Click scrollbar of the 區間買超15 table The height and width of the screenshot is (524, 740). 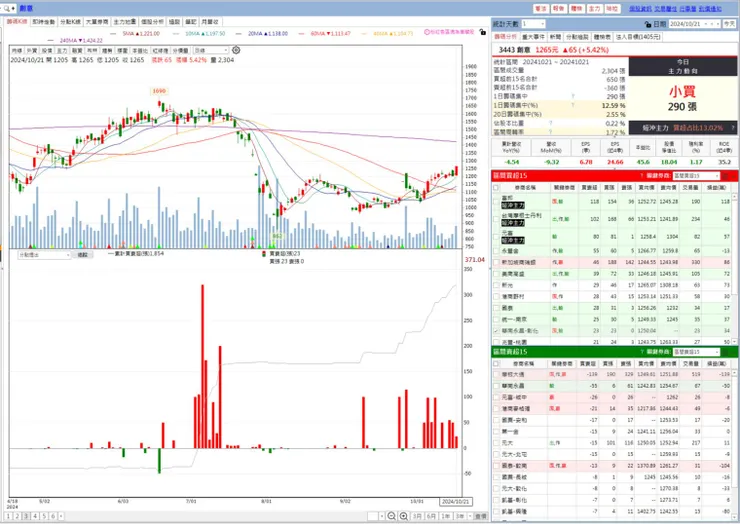click(735, 268)
